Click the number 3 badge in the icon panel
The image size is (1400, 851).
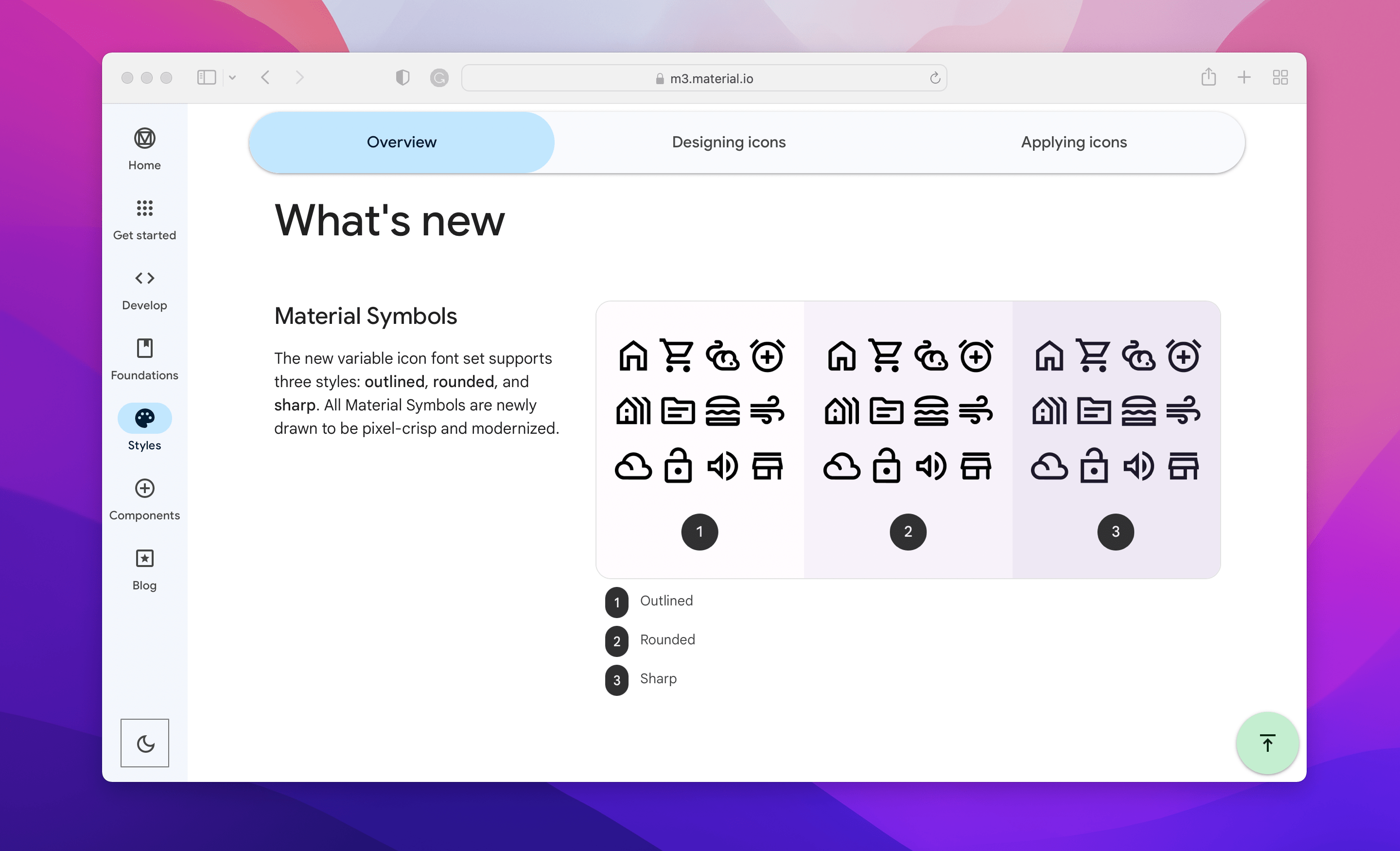(1115, 532)
